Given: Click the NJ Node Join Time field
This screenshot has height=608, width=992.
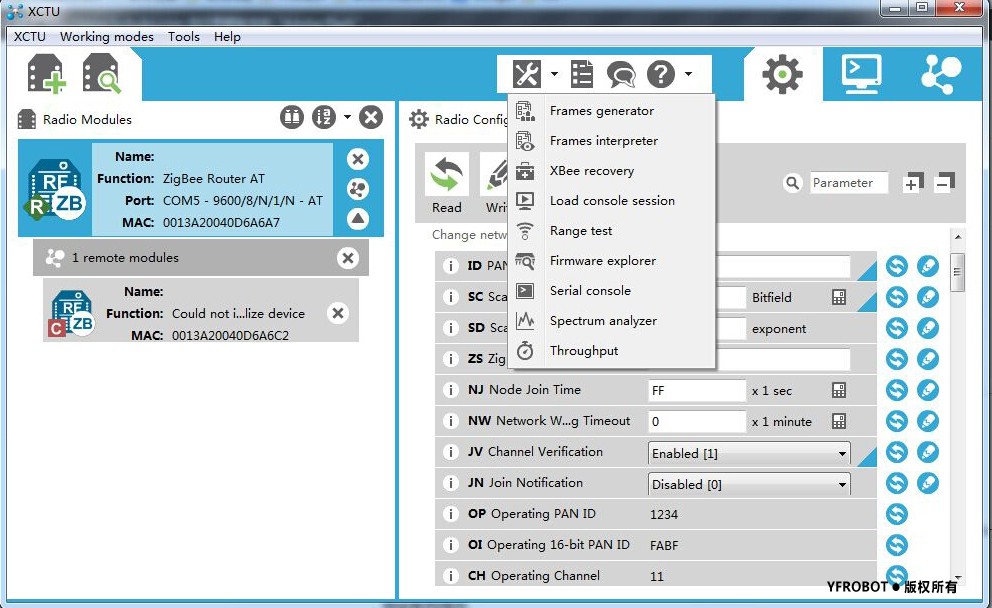Looking at the screenshot, I should [697, 390].
